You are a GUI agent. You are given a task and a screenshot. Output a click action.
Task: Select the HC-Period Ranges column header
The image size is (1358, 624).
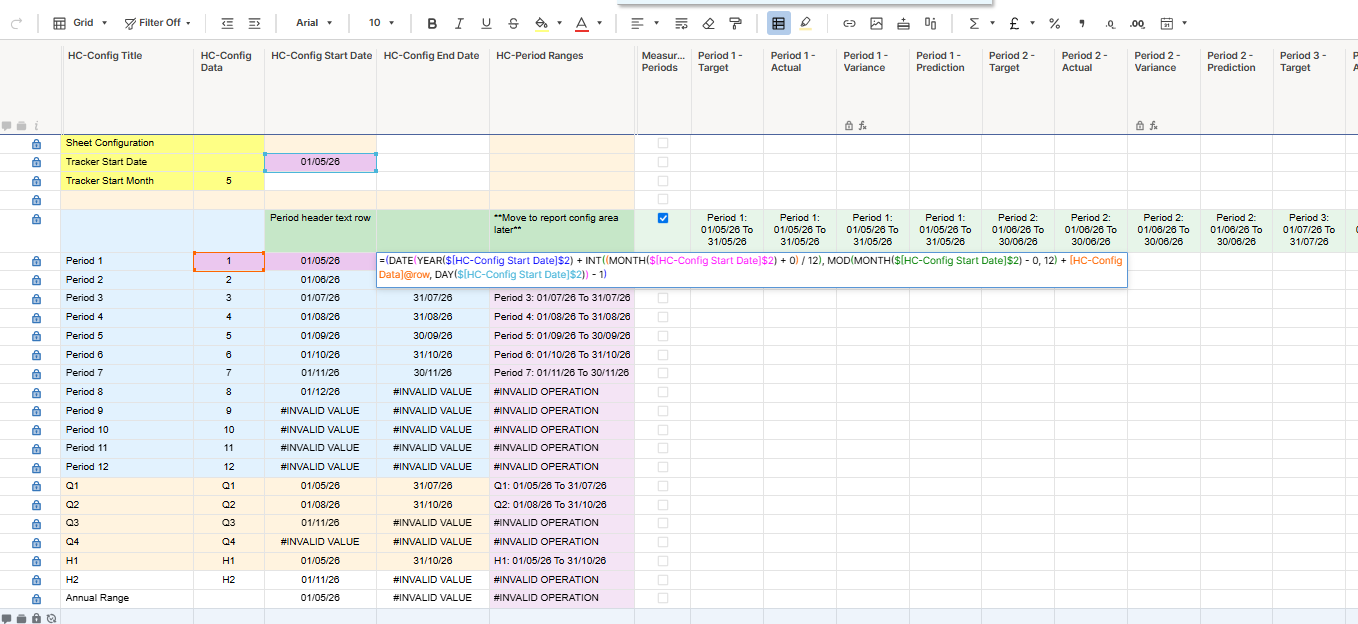click(562, 88)
